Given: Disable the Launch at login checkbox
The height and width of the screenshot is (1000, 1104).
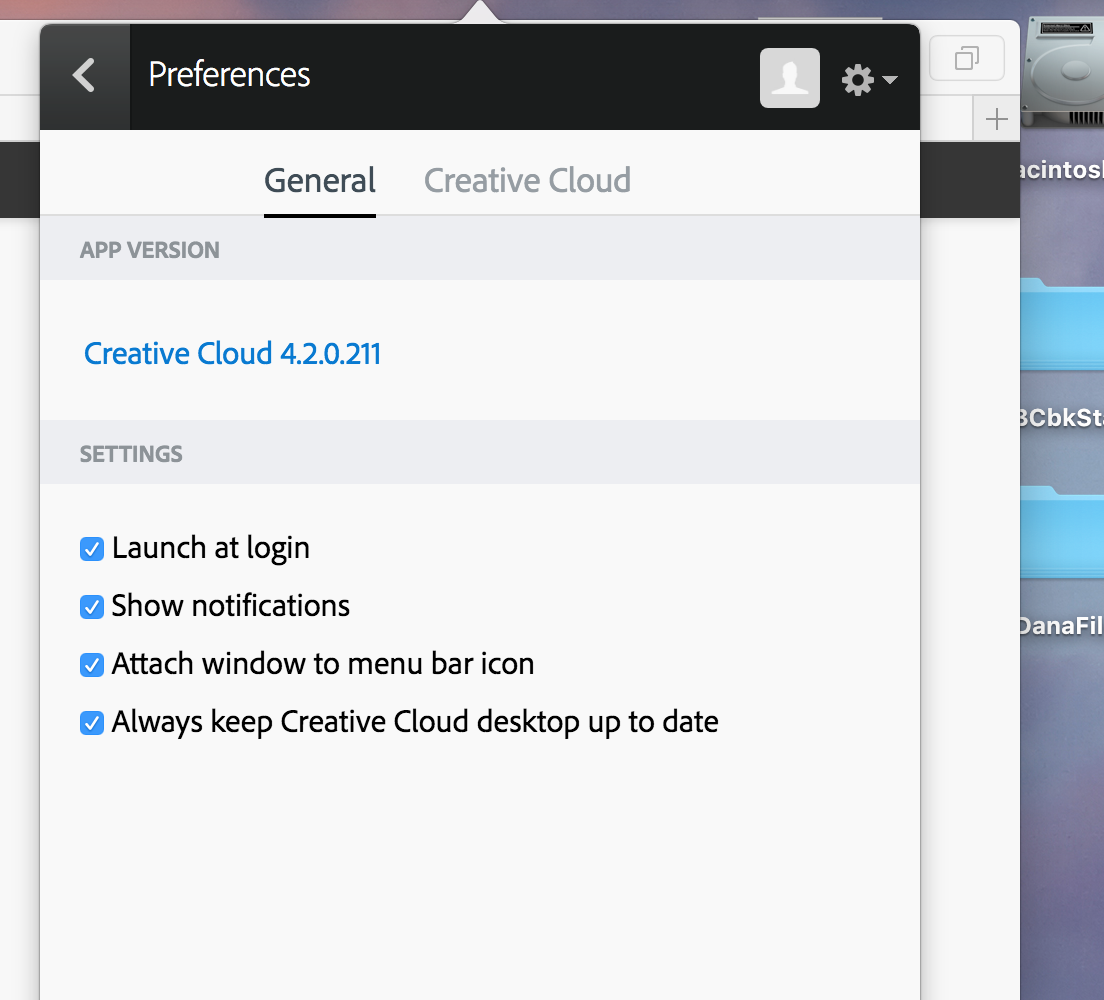Looking at the screenshot, I should tap(92, 549).
